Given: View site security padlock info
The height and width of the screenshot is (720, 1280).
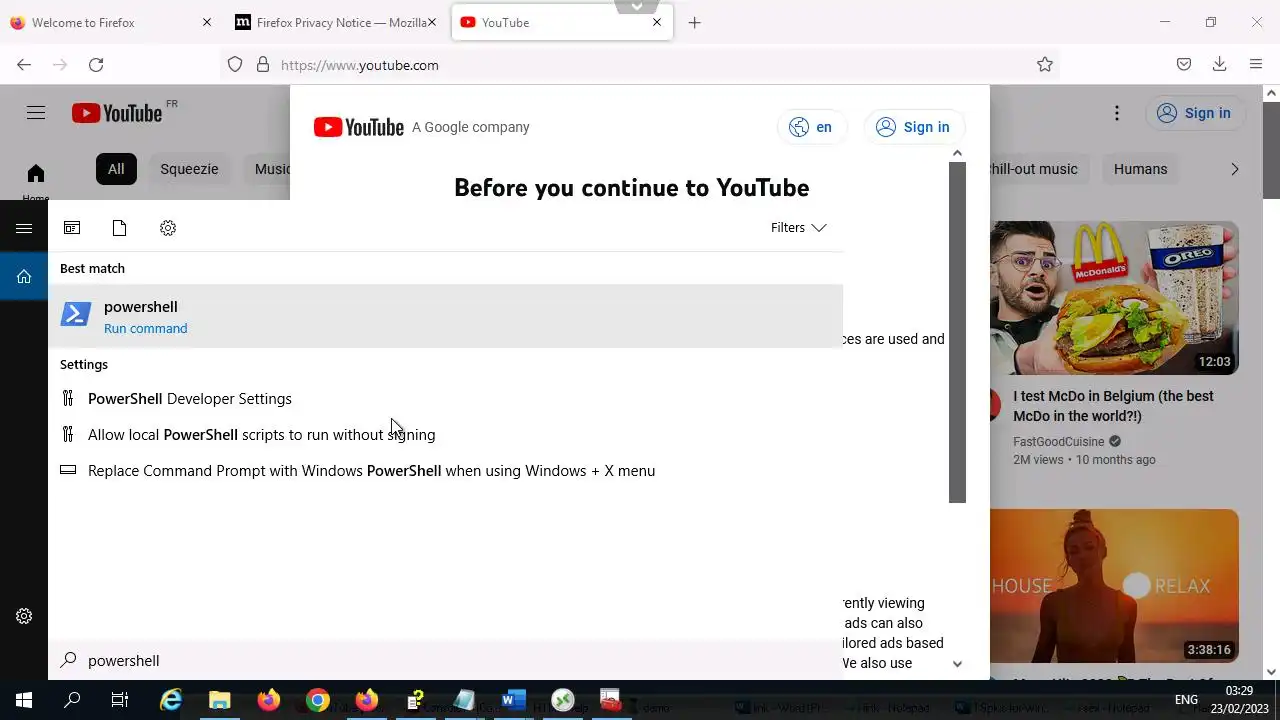Looking at the screenshot, I should click(263, 64).
